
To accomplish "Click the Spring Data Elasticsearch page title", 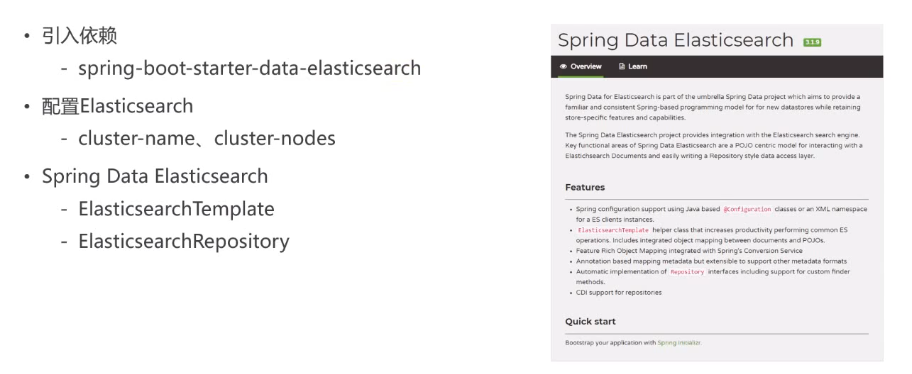I will pyautogui.click(x=675, y=40).
